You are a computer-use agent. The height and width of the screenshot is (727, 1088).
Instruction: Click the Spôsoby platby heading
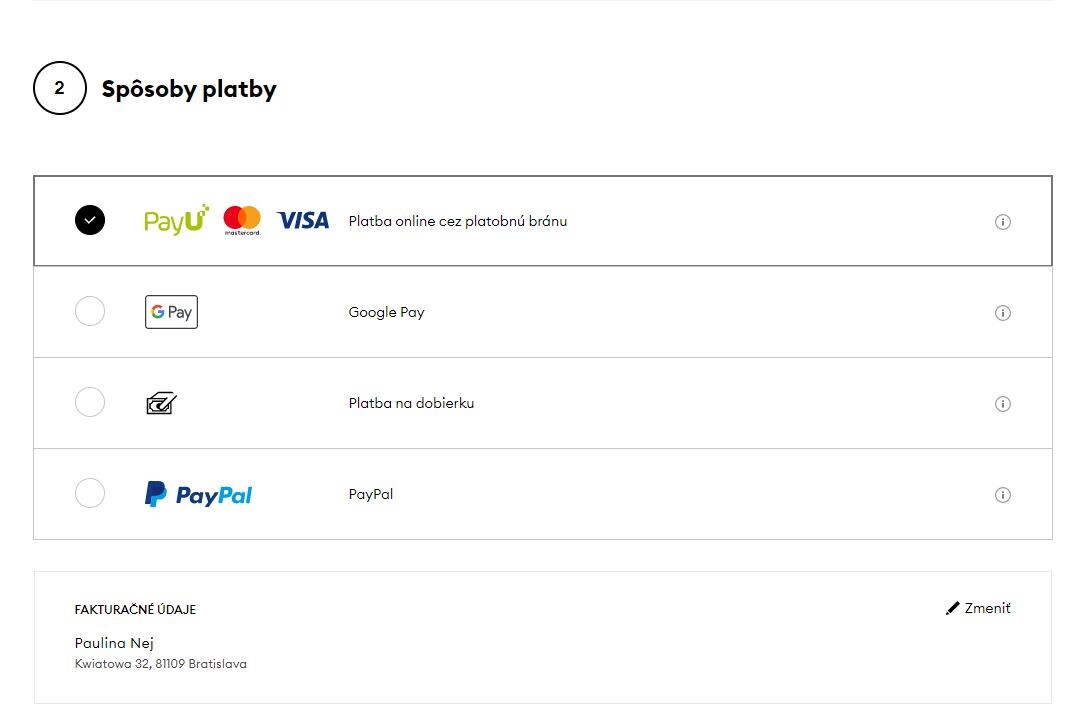pos(189,89)
